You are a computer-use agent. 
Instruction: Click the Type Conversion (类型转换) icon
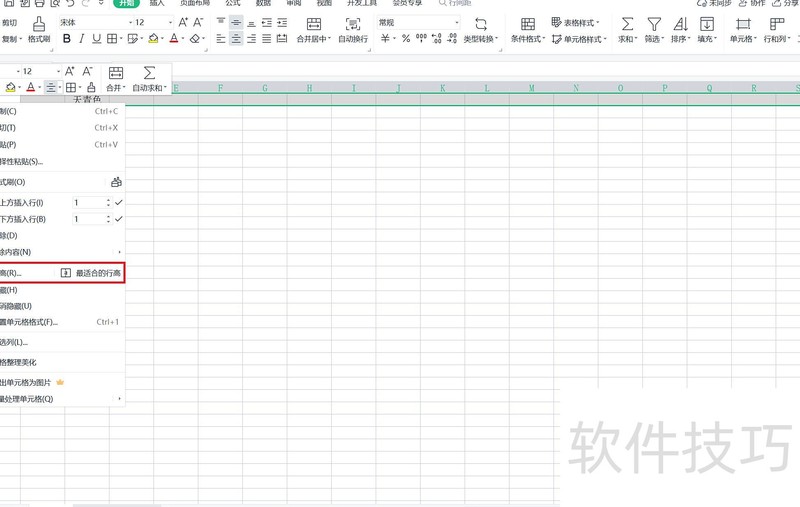pyautogui.click(x=481, y=24)
